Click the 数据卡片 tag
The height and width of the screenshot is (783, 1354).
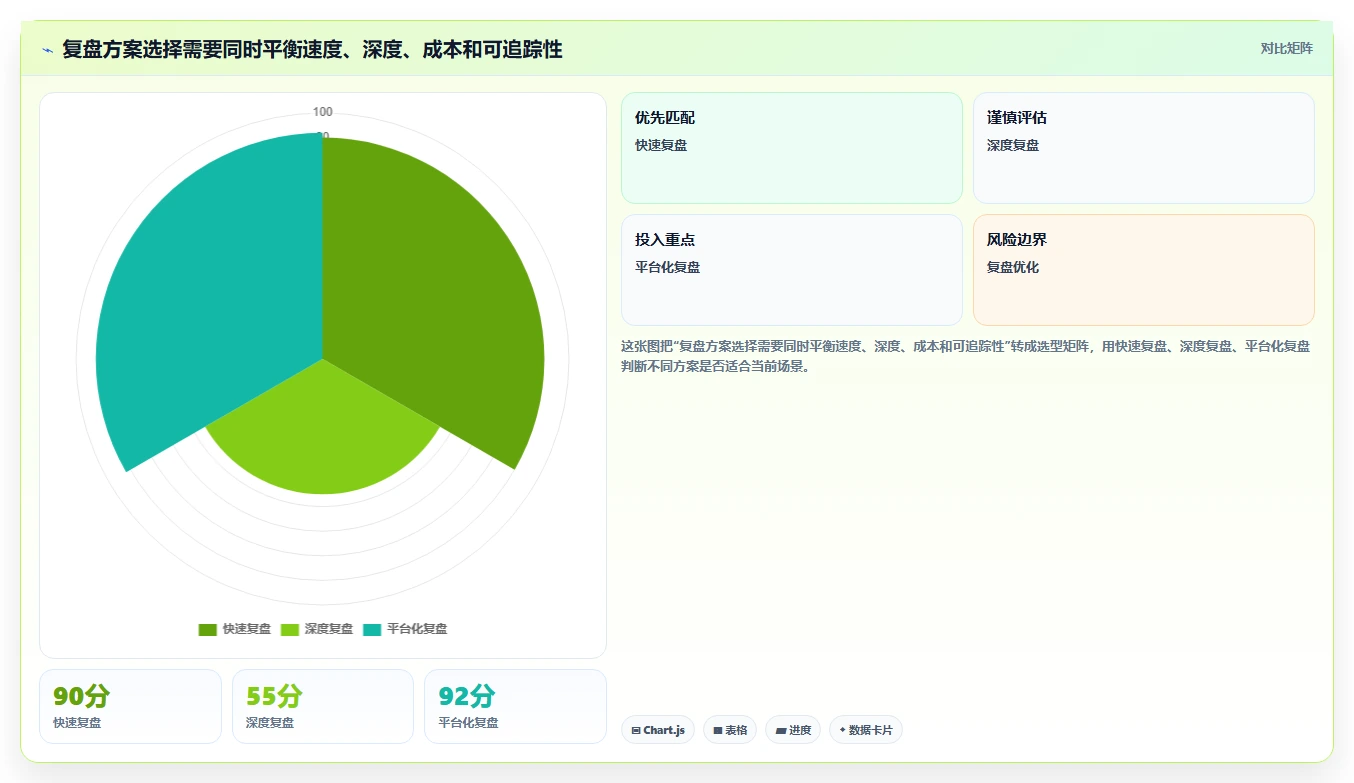tap(865, 730)
